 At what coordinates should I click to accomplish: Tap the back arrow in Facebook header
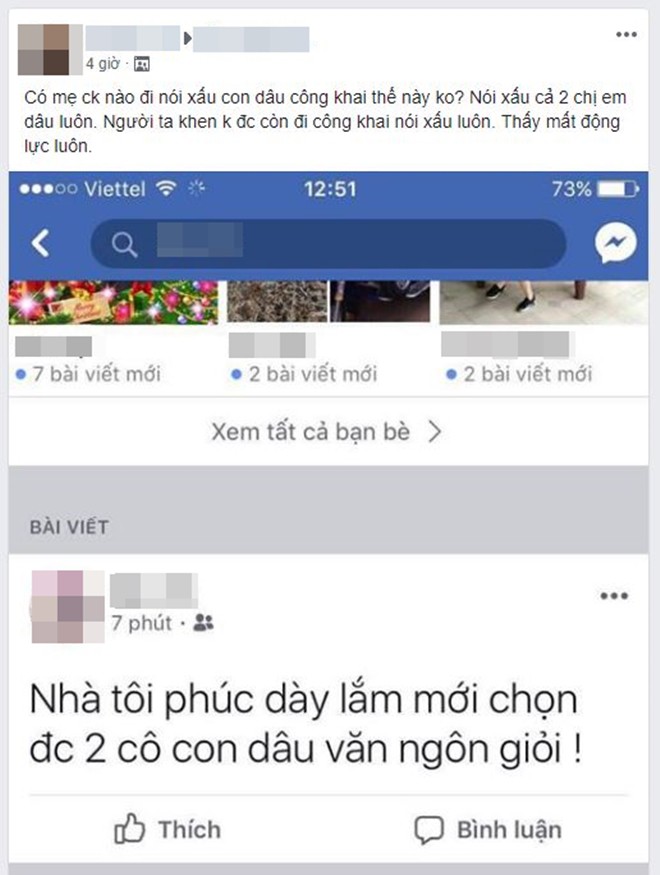(x=40, y=243)
